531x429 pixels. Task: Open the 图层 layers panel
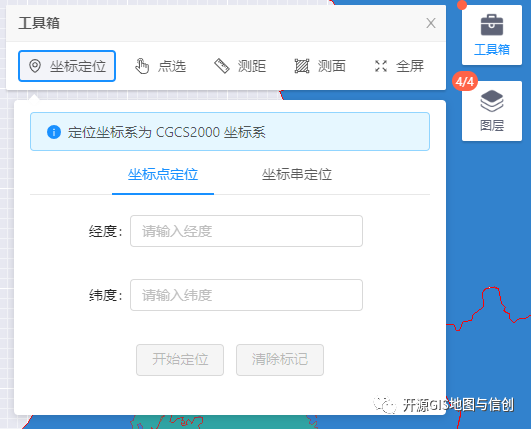[492, 111]
